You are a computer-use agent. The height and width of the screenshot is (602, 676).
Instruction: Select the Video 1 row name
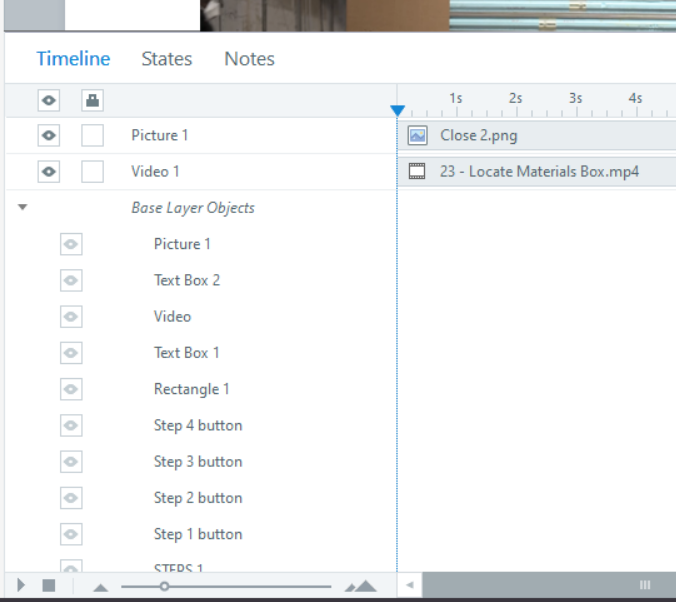point(155,172)
